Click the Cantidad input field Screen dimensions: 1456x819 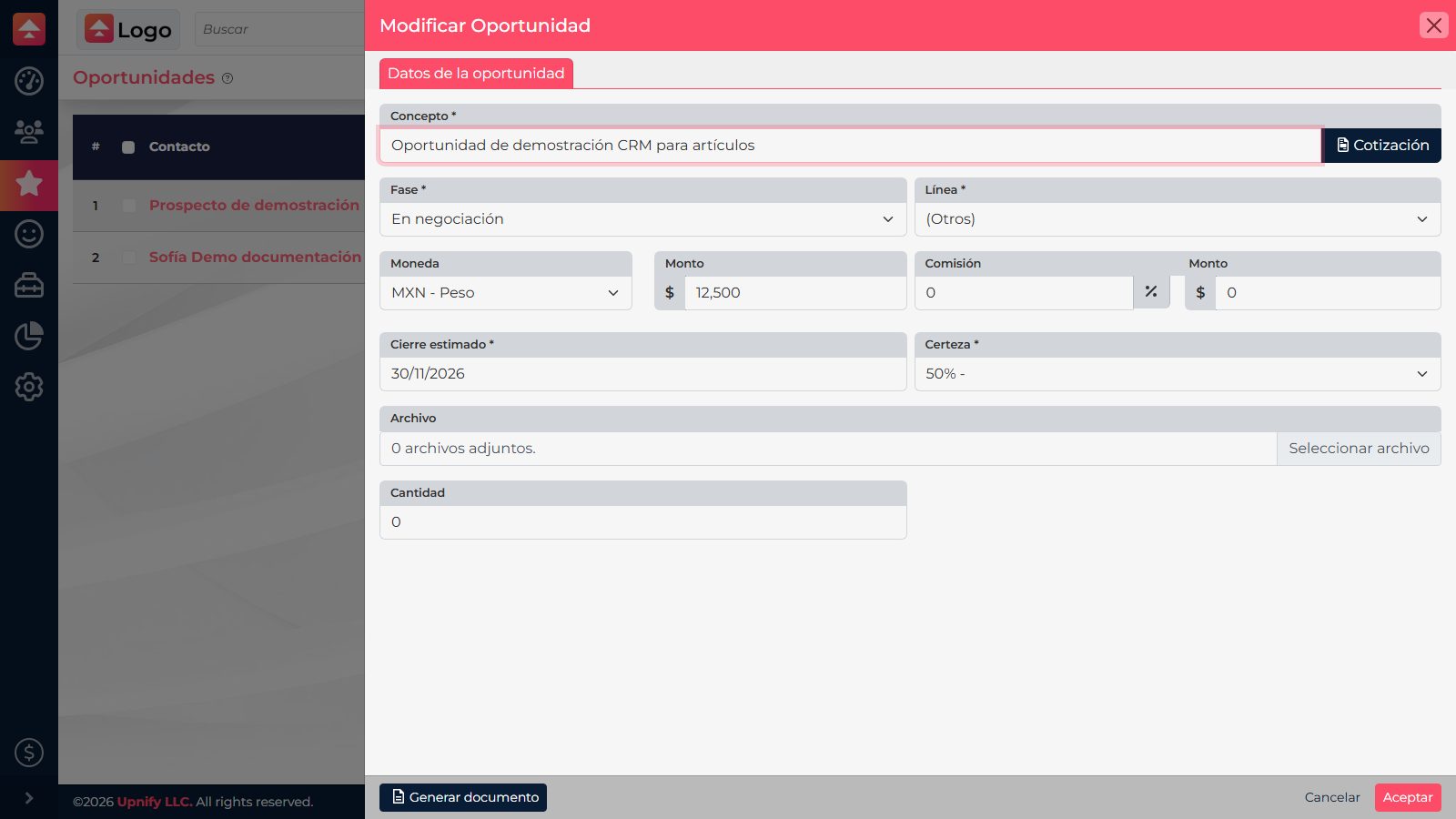click(x=642, y=522)
